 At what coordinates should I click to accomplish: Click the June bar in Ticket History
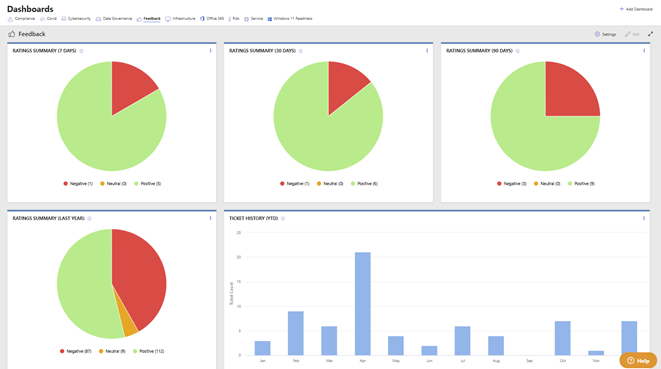[429, 350]
